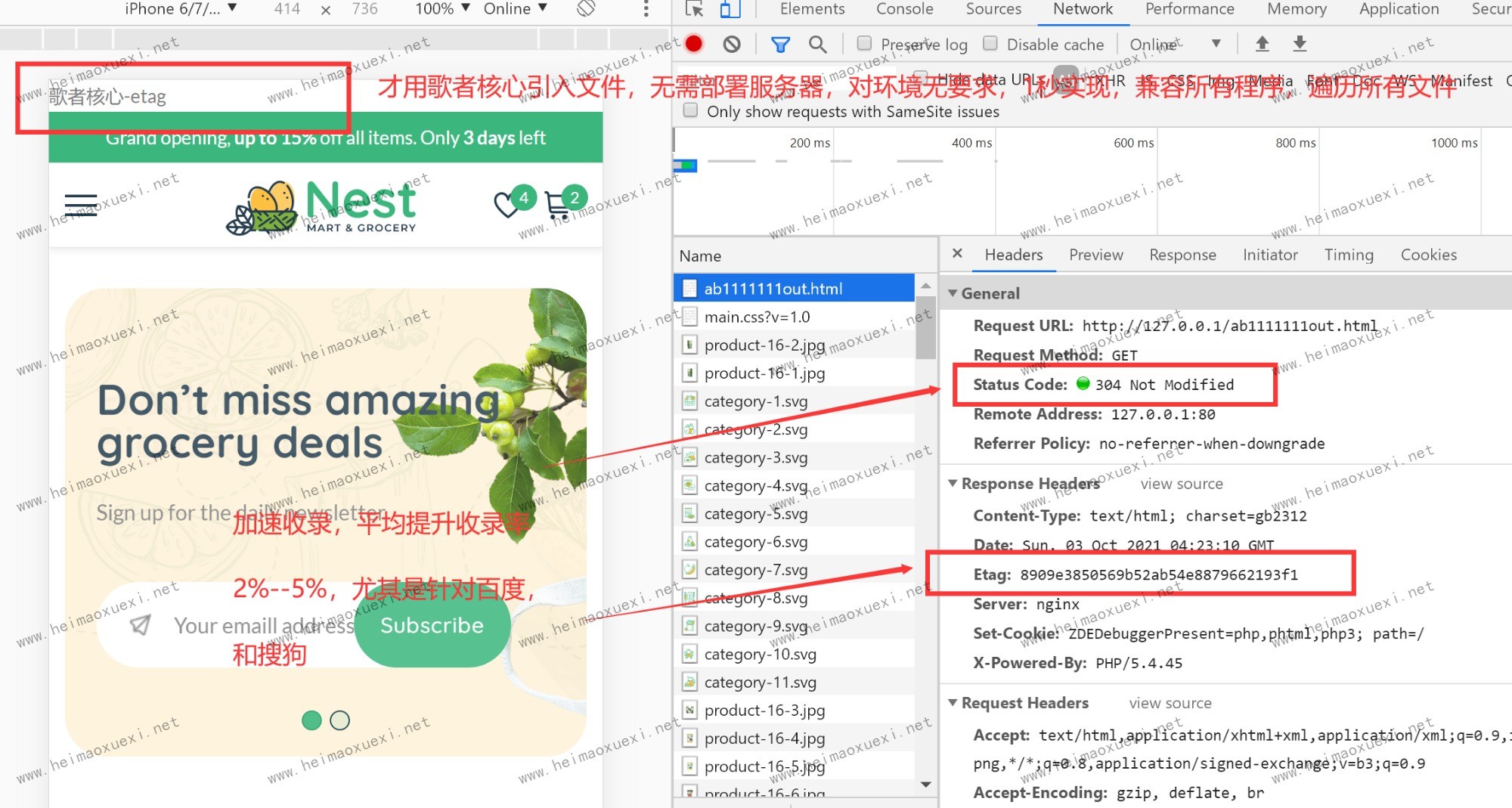Tick Only show requests with SameSite issues
Viewport: 1512px width, 808px height.
click(690, 111)
